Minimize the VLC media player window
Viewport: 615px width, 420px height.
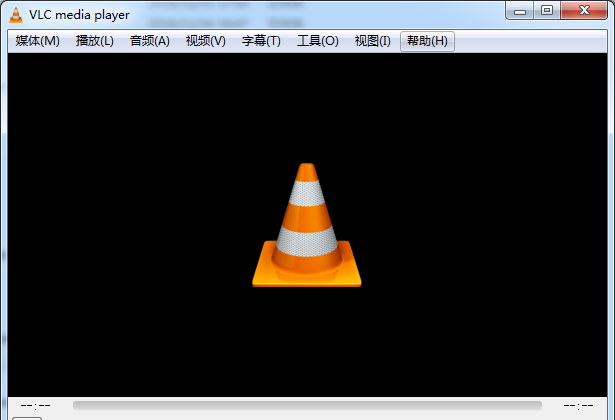520,11
